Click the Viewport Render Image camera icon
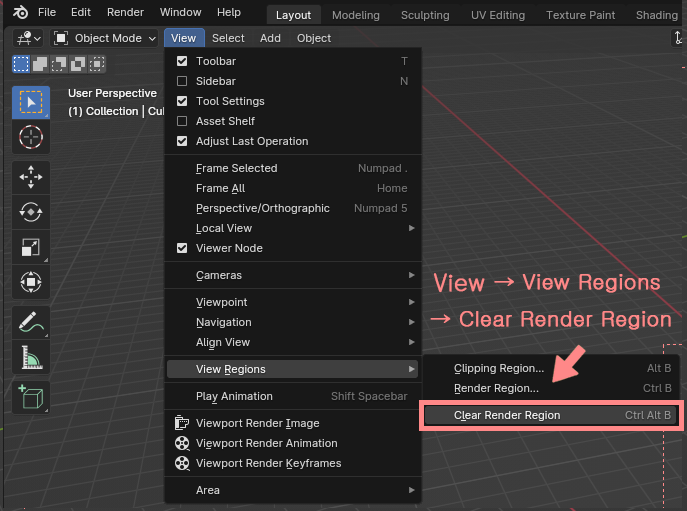This screenshot has height=511, width=687. pos(181,423)
